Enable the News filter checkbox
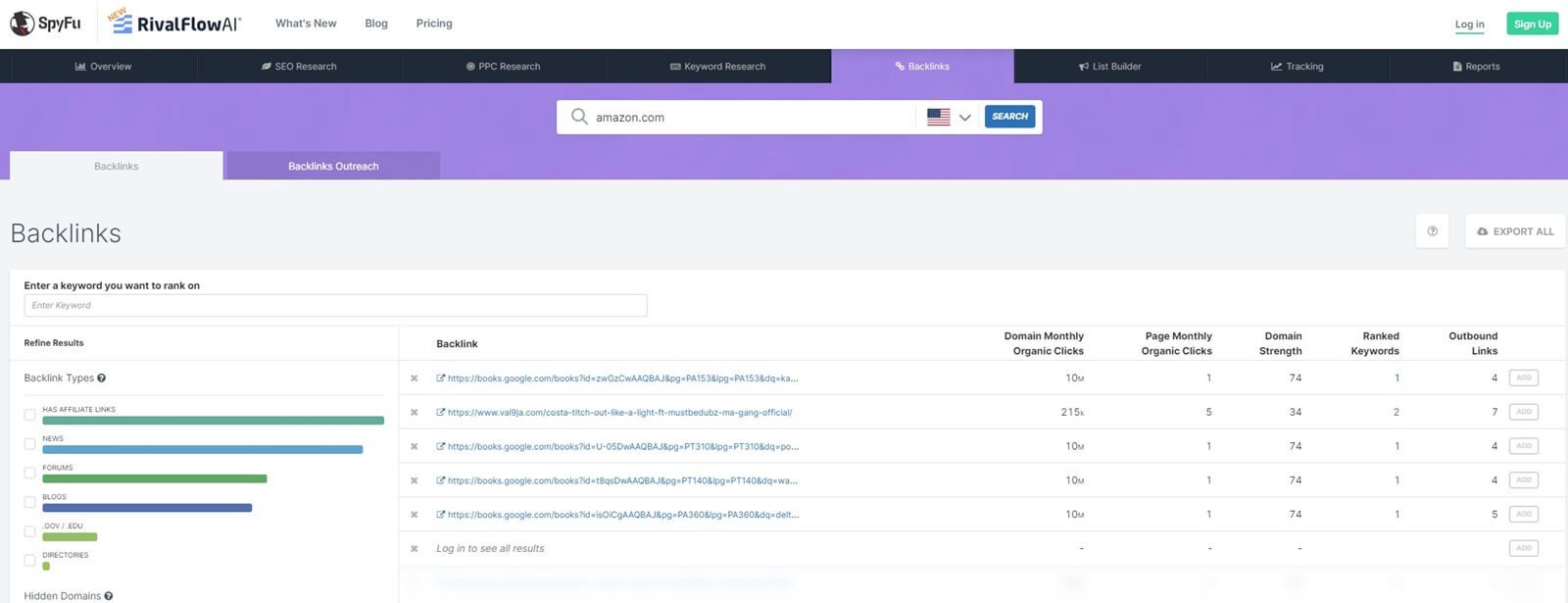1568x603 pixels. click(x=29, y=444)
